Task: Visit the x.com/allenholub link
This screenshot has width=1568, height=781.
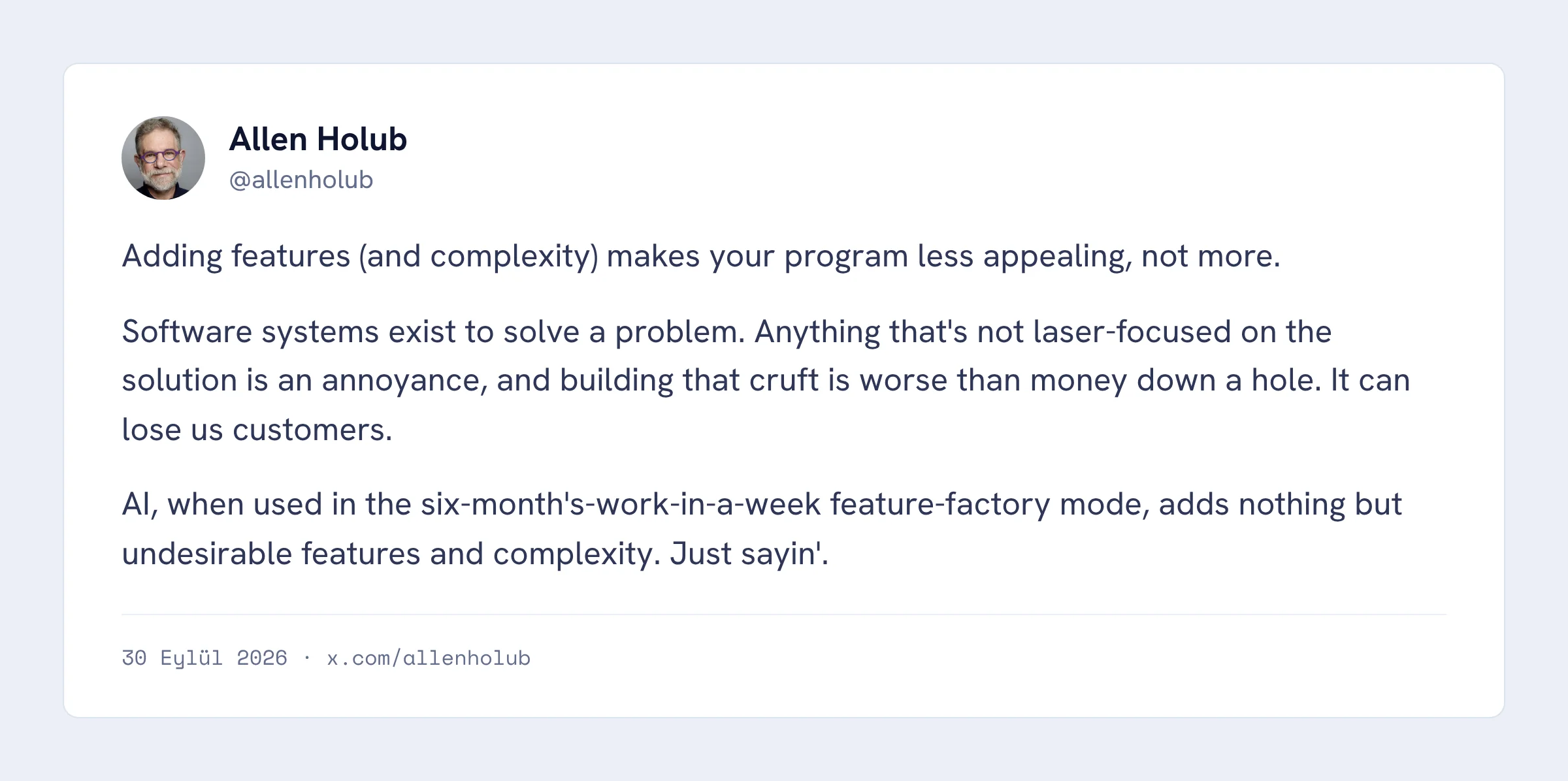Action: 429,658
